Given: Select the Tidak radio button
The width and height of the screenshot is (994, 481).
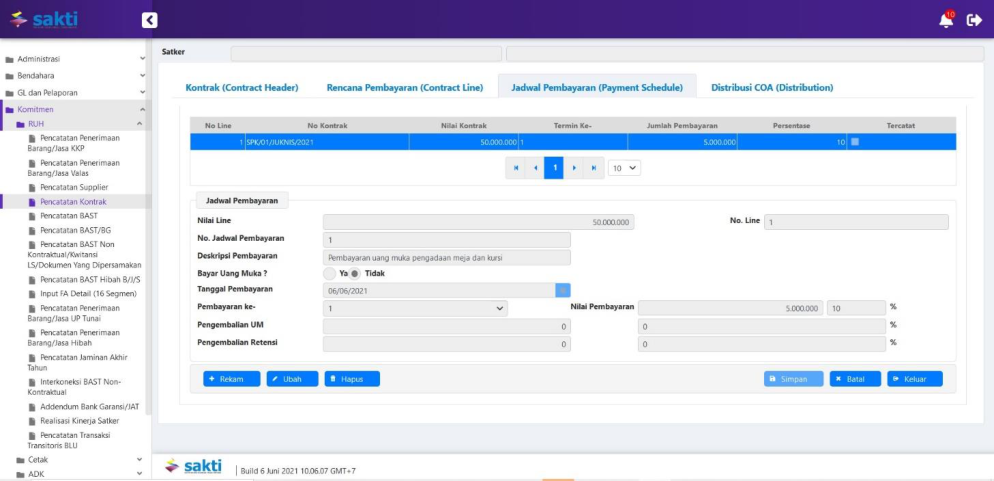Looking at the screenshot, I should [355, 273].
